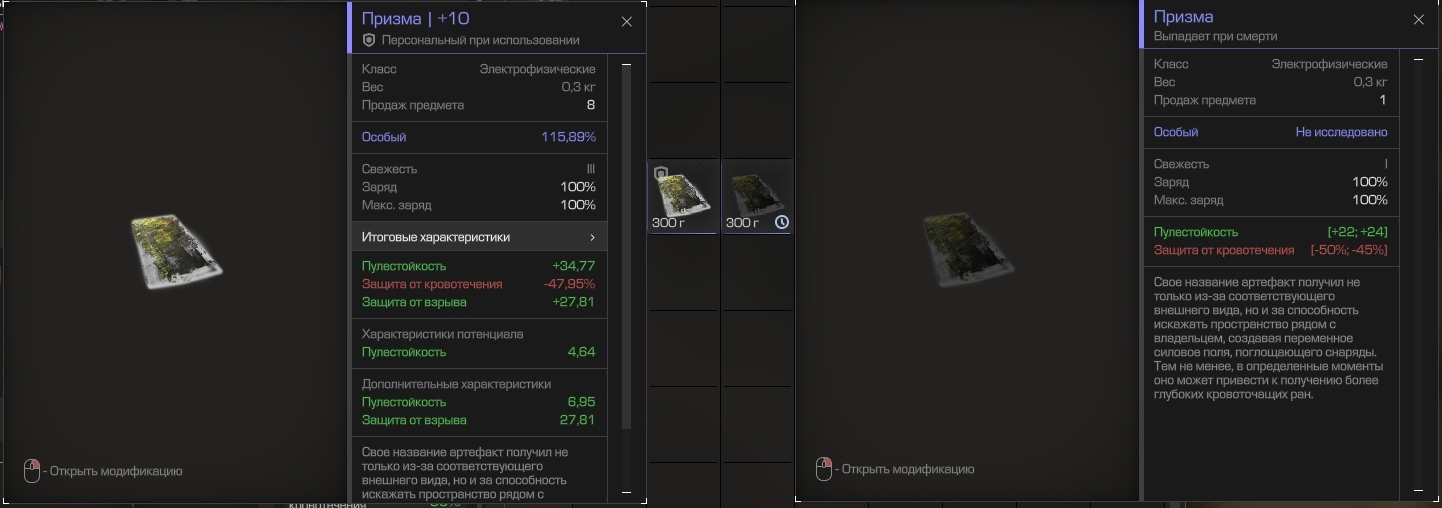The width and height of the screenshot is (1442, 508).
Task: Click the clock badge on the second artifact slot
Action: (x=782, y=222)
